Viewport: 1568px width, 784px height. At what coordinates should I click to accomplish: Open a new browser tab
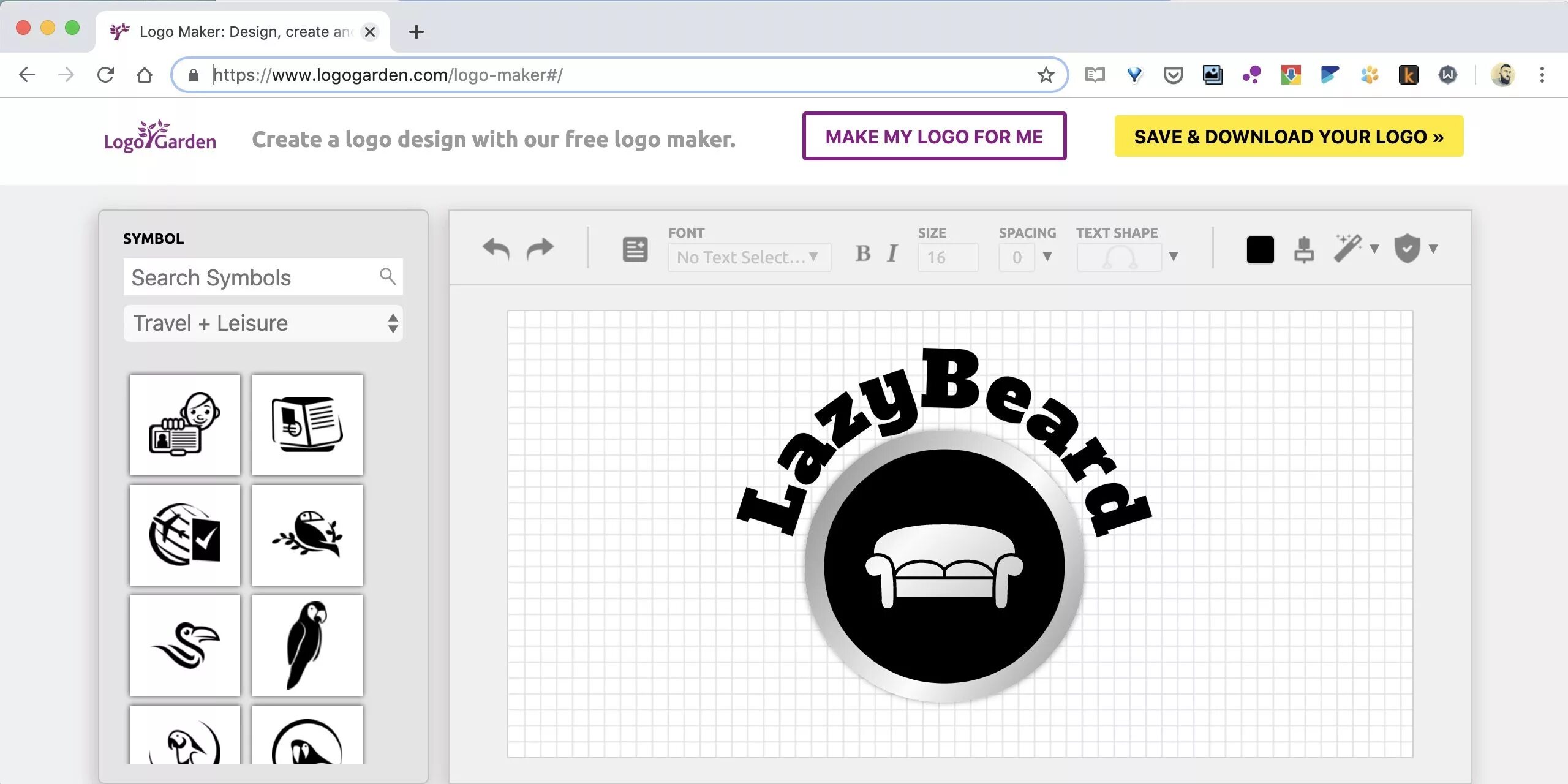click(x=417, y=32)
